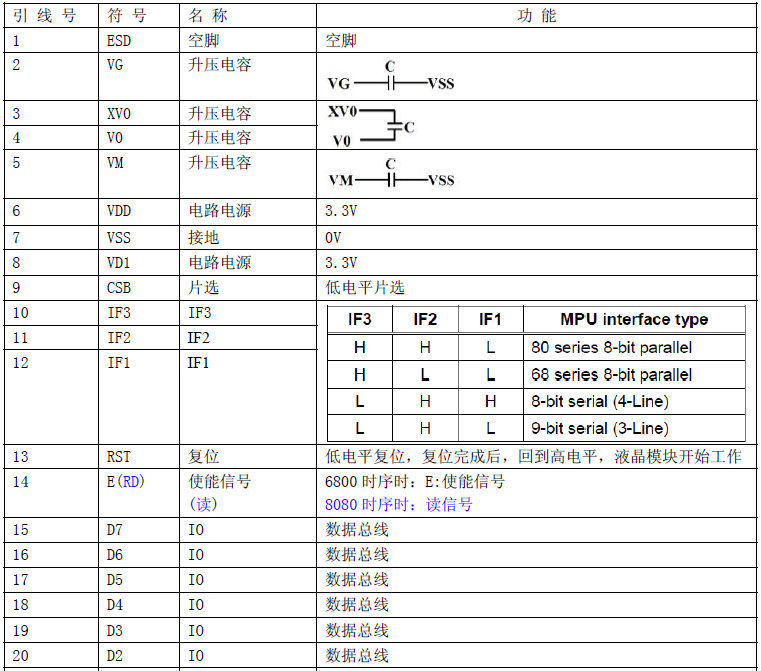Image resolution: width=761 pixels, height=671 pixels.
Task: Select "68 series 8-bit parallel" row text
Action: [612, 375]
